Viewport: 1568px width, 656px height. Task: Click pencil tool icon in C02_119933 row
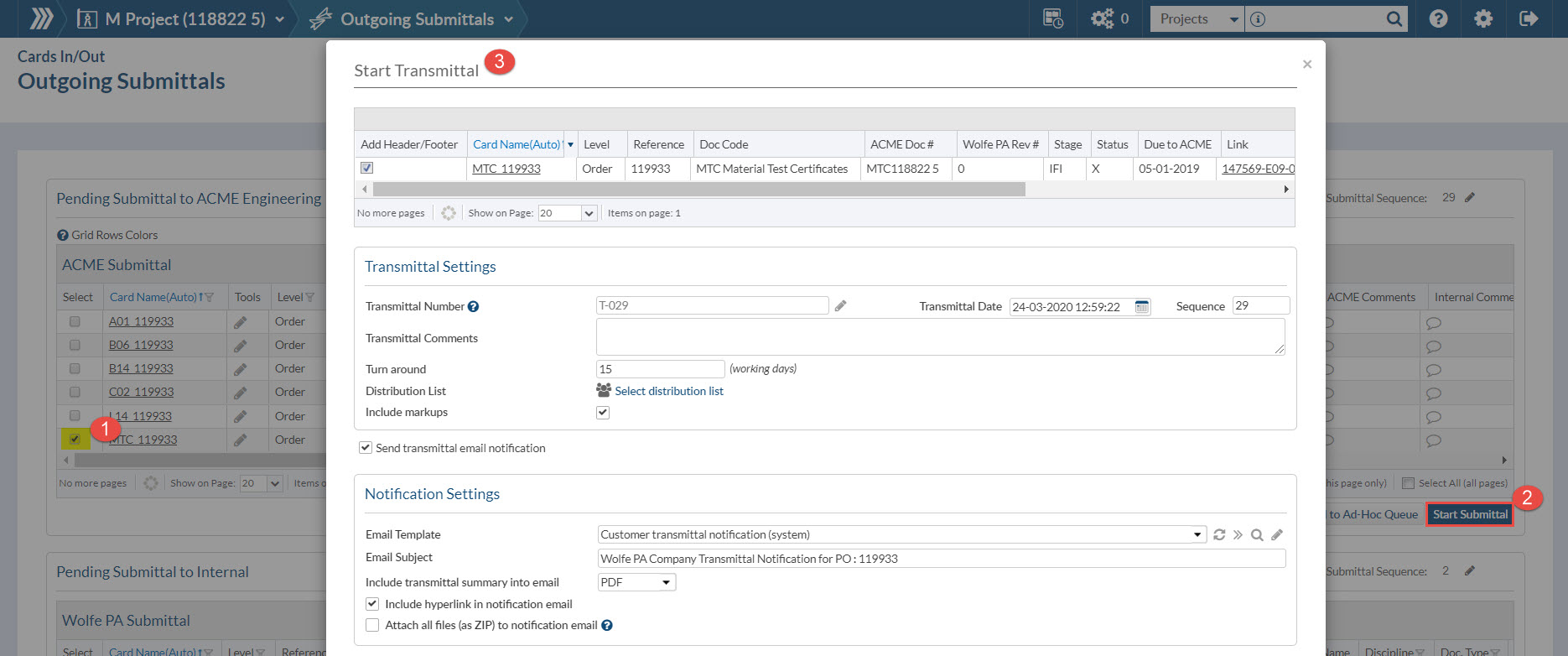(241, 393)
